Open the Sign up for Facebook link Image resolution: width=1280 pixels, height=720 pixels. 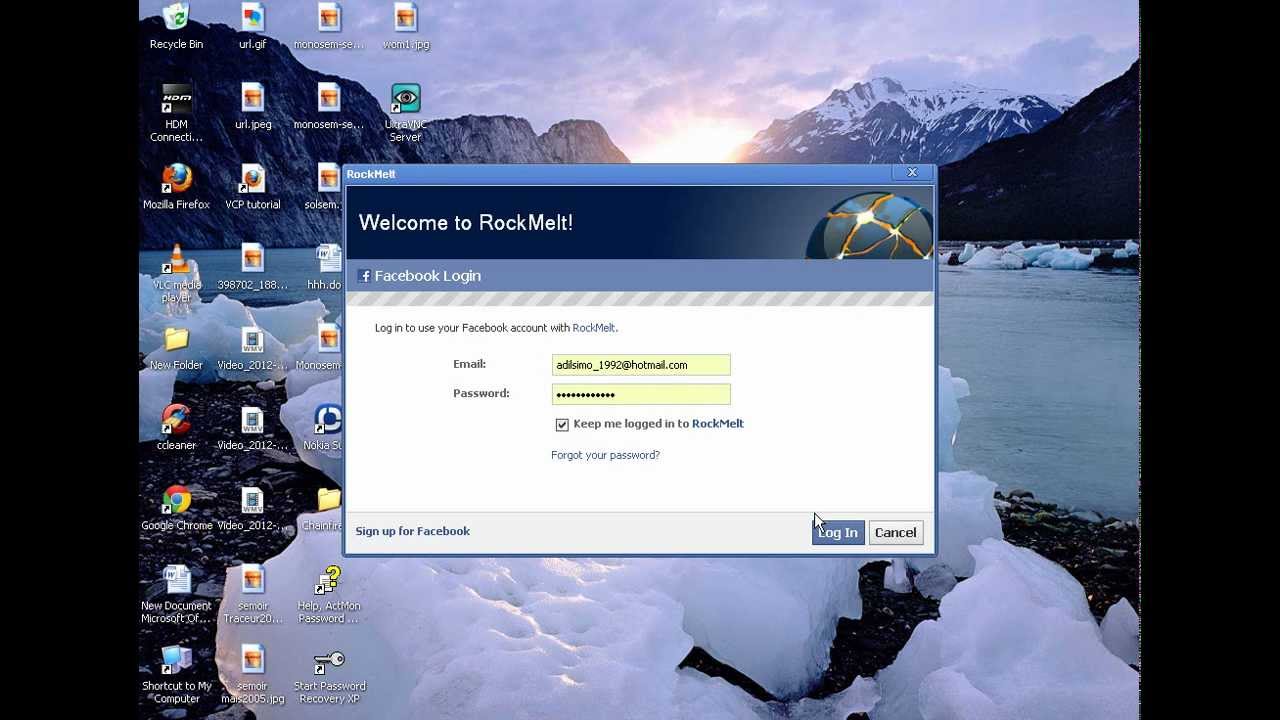[x=412, y=531]
